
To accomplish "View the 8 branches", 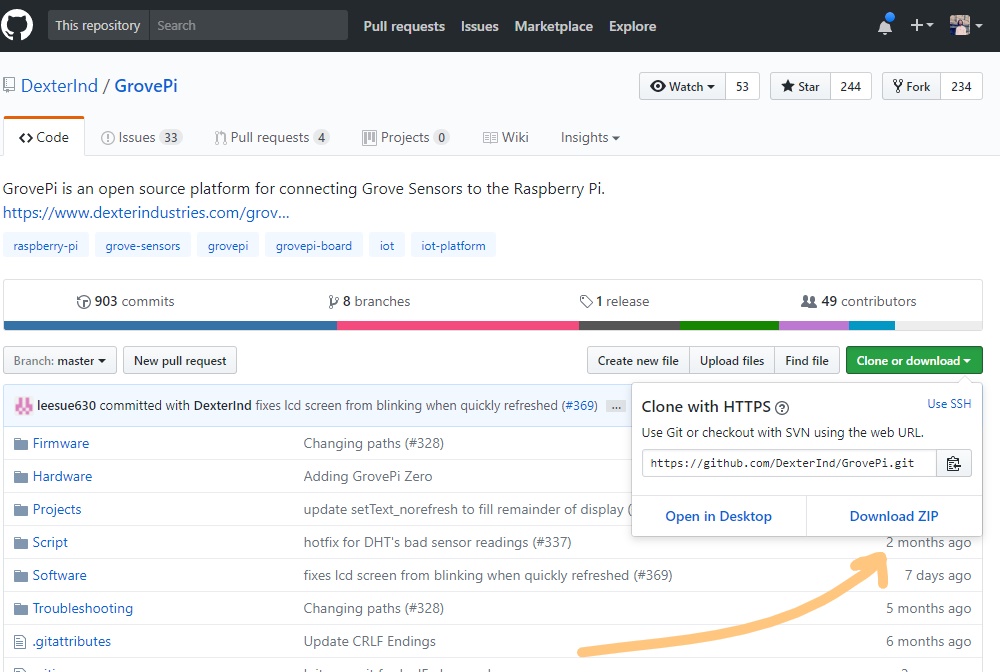I will click(x=369, y=302).
